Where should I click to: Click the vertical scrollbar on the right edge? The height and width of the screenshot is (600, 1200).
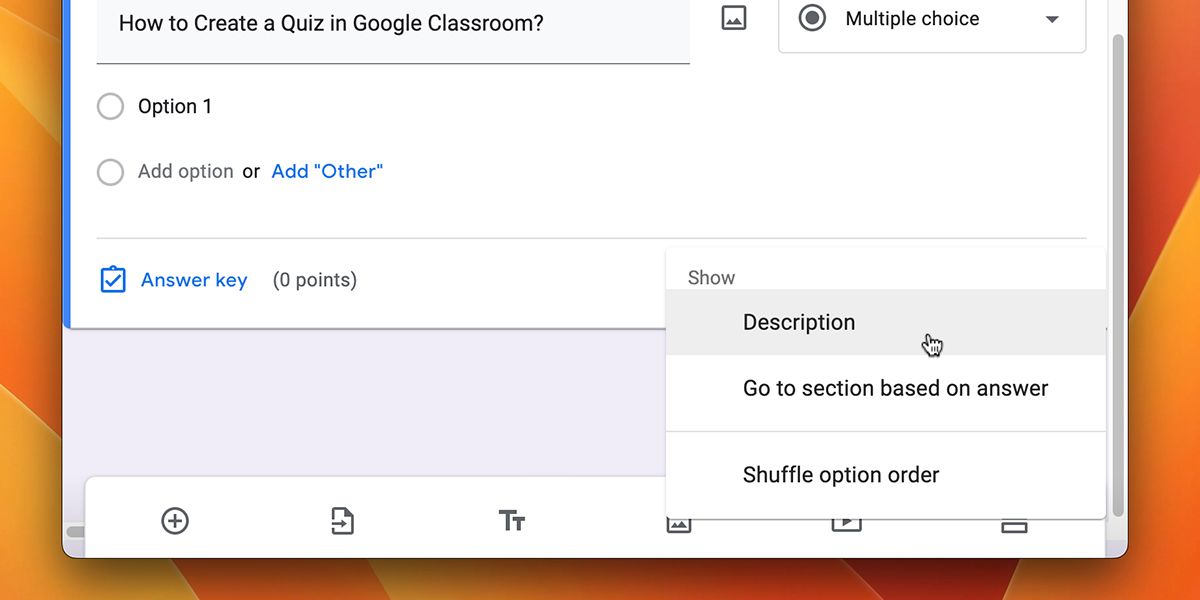click(1118, 250)
